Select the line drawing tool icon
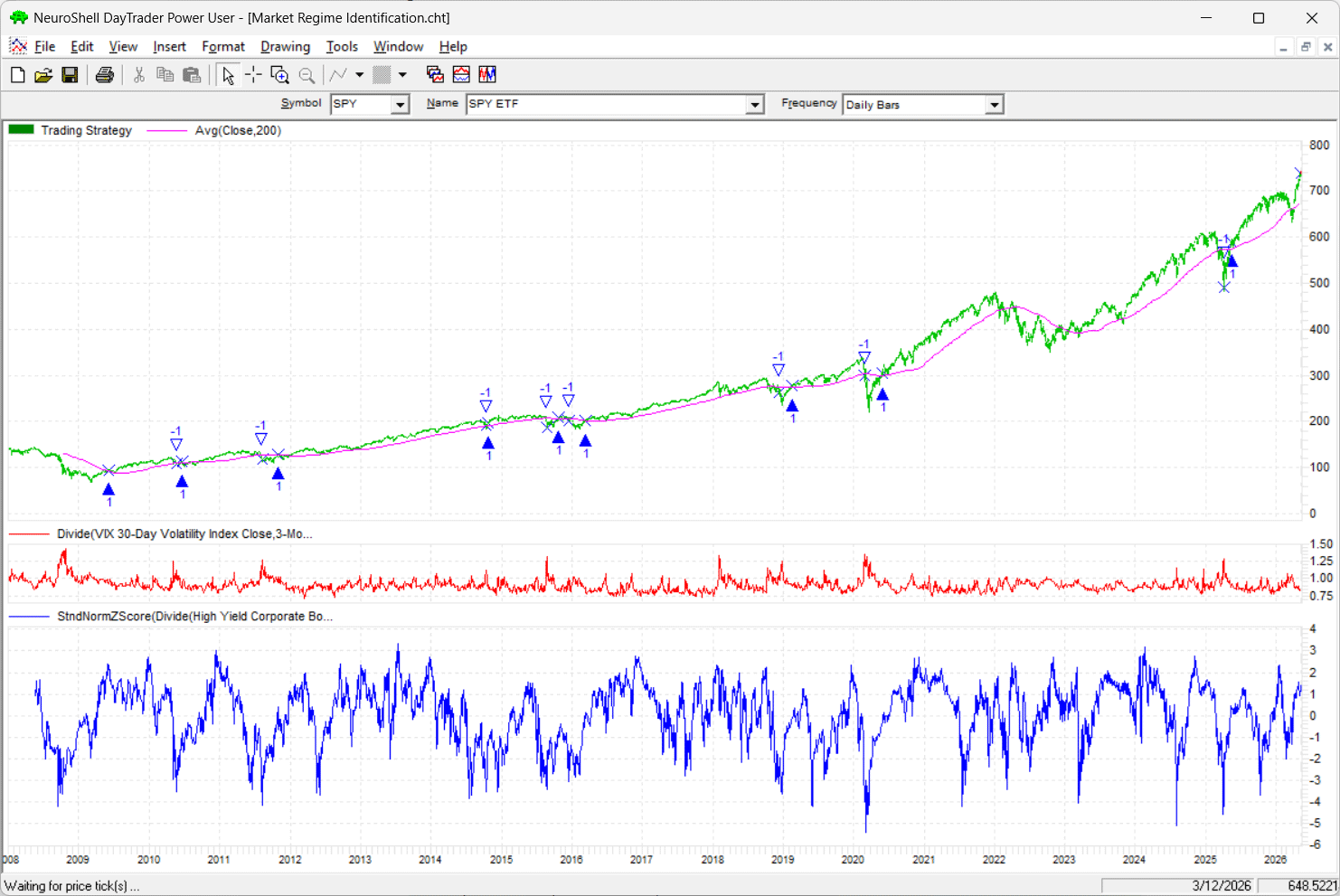The image size is (1340, 896). coord(338,75)
